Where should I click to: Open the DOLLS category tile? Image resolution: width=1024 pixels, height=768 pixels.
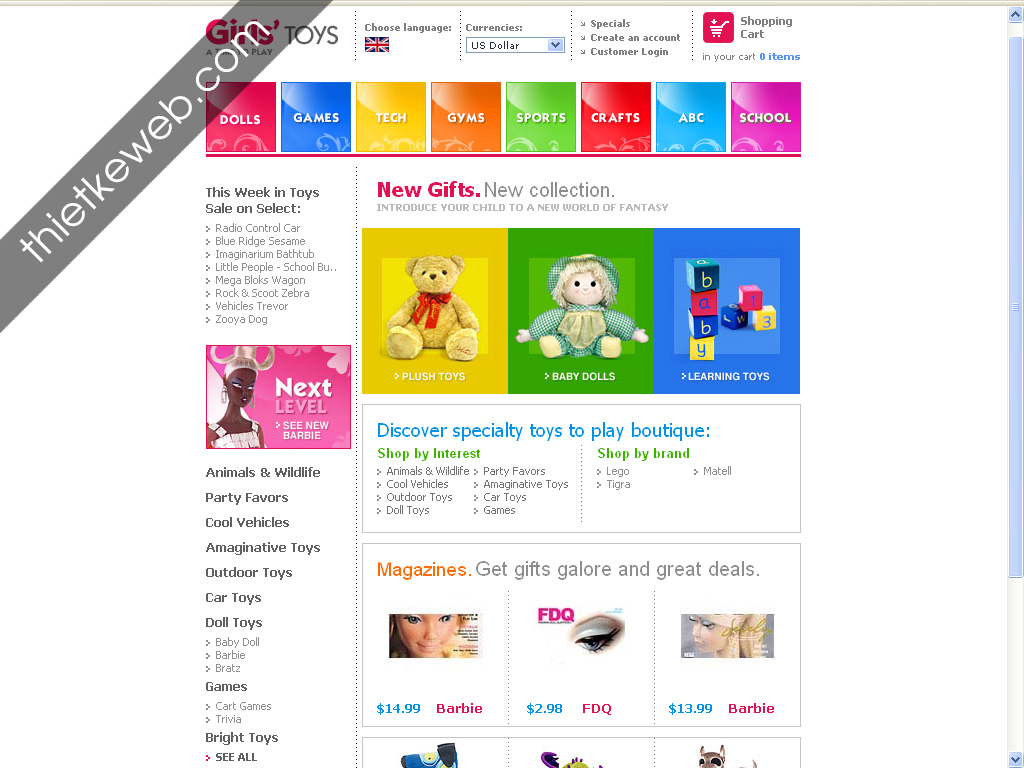click(x=241, y=117)
